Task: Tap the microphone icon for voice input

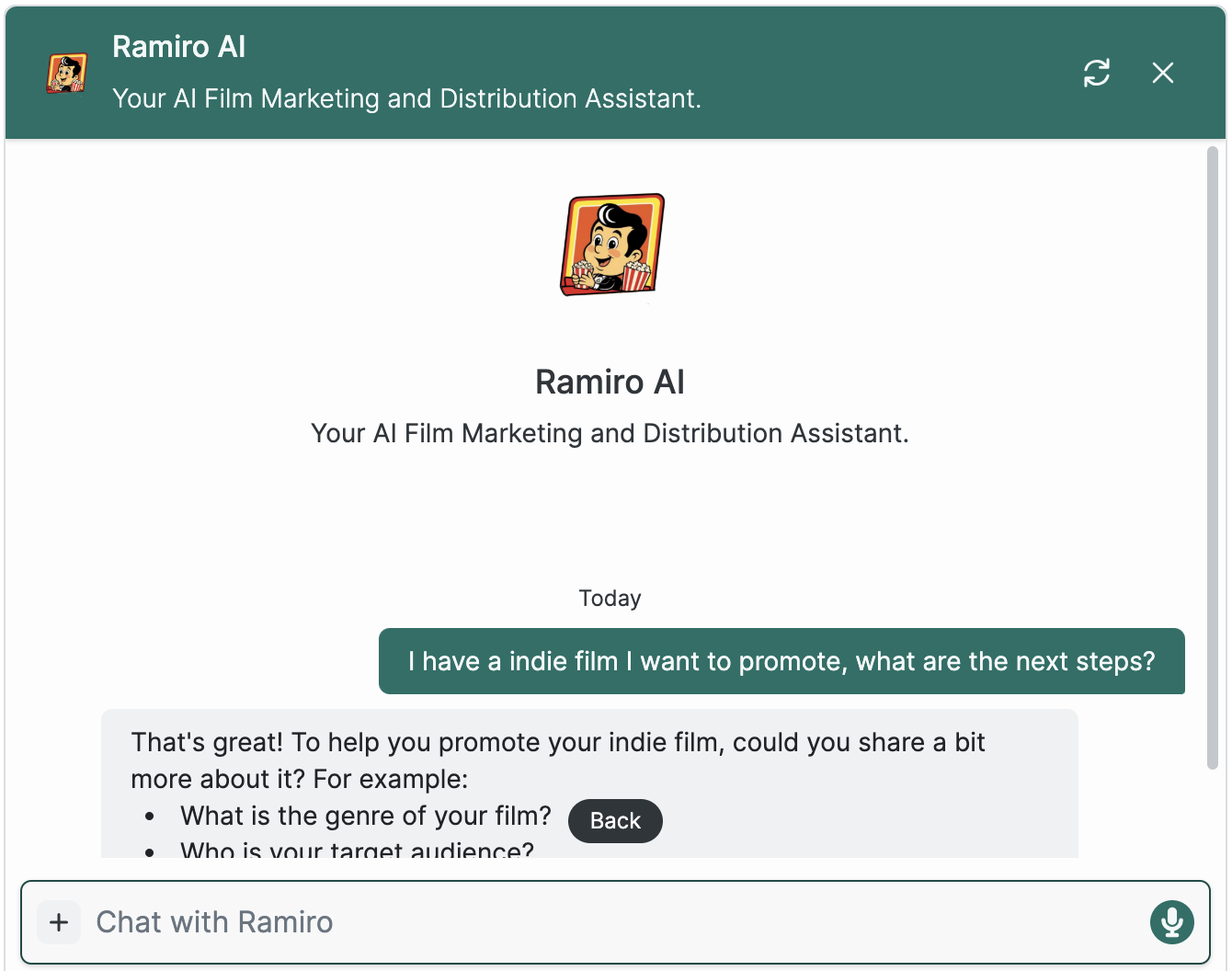Action: click(x=1171, y=922)
